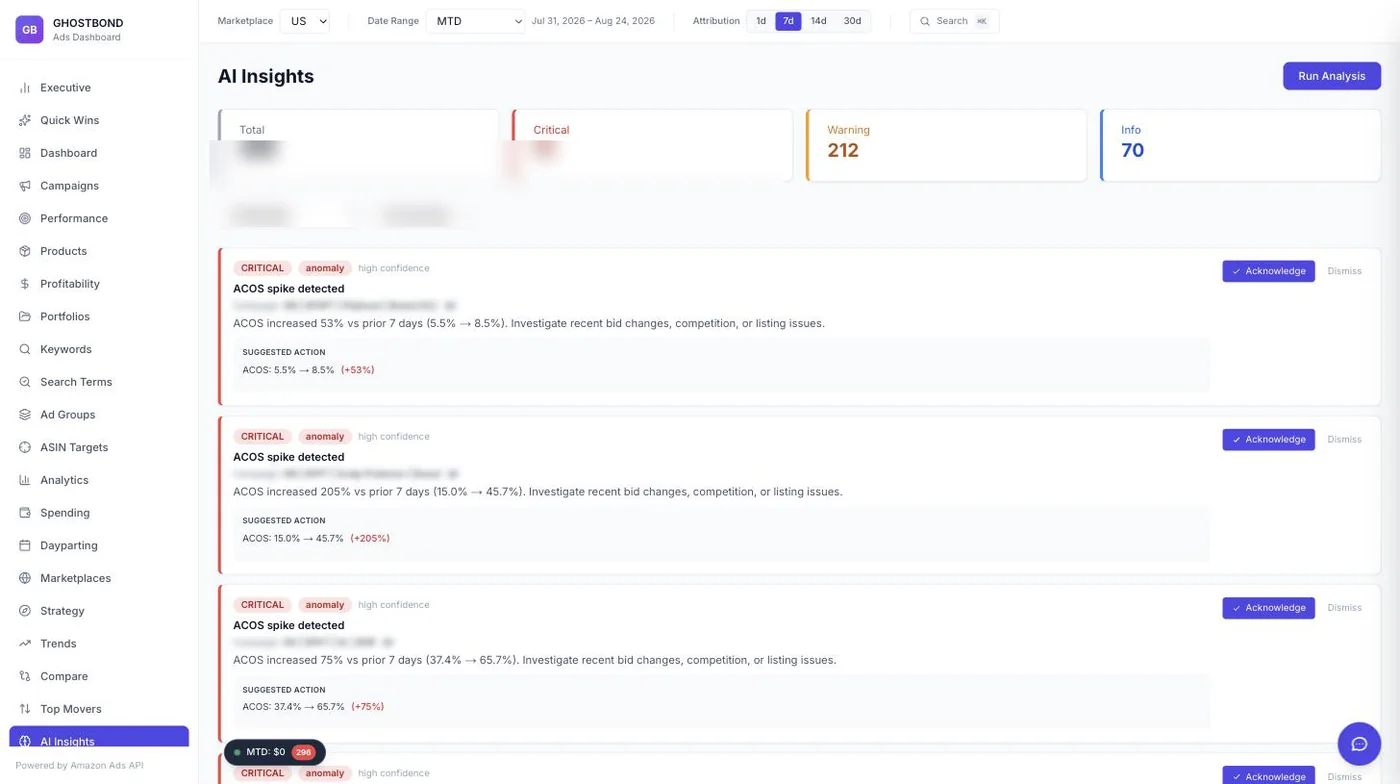Viewport: 1400px width, 784px height.
Task: Open Compare arrows icon
Action: (x=25, y=676)
